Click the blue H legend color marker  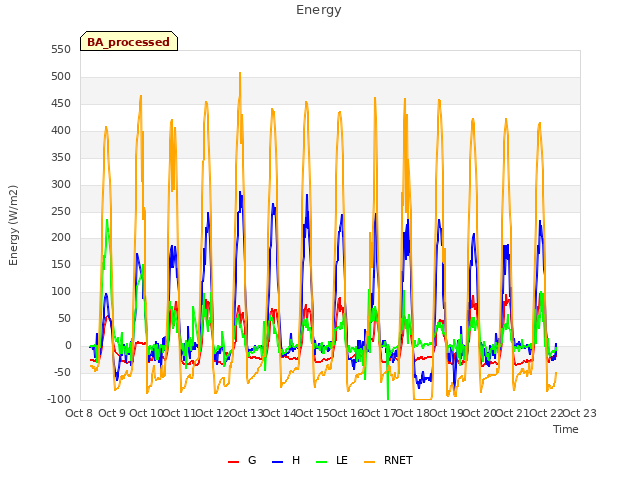[x=278, y=462]
